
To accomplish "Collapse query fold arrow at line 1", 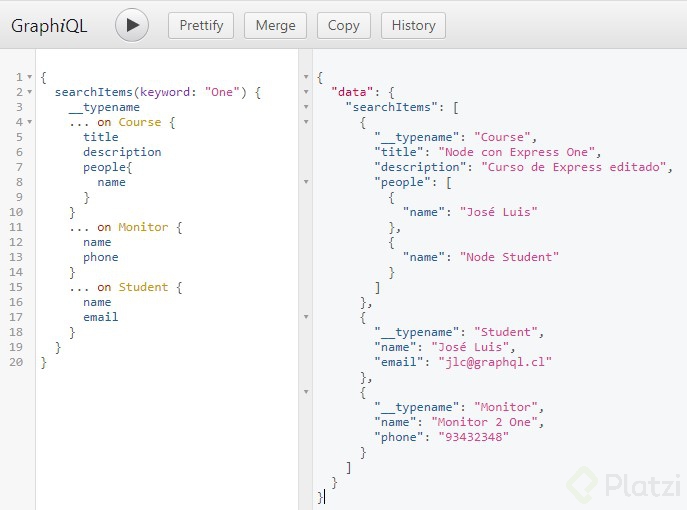I will click(x=29, y=77).
